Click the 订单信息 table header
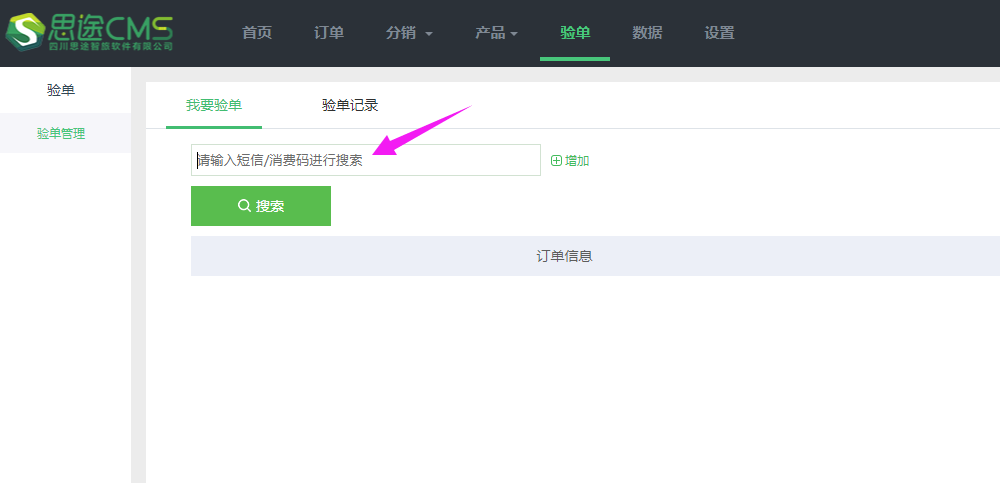 (x=565, y=256)
